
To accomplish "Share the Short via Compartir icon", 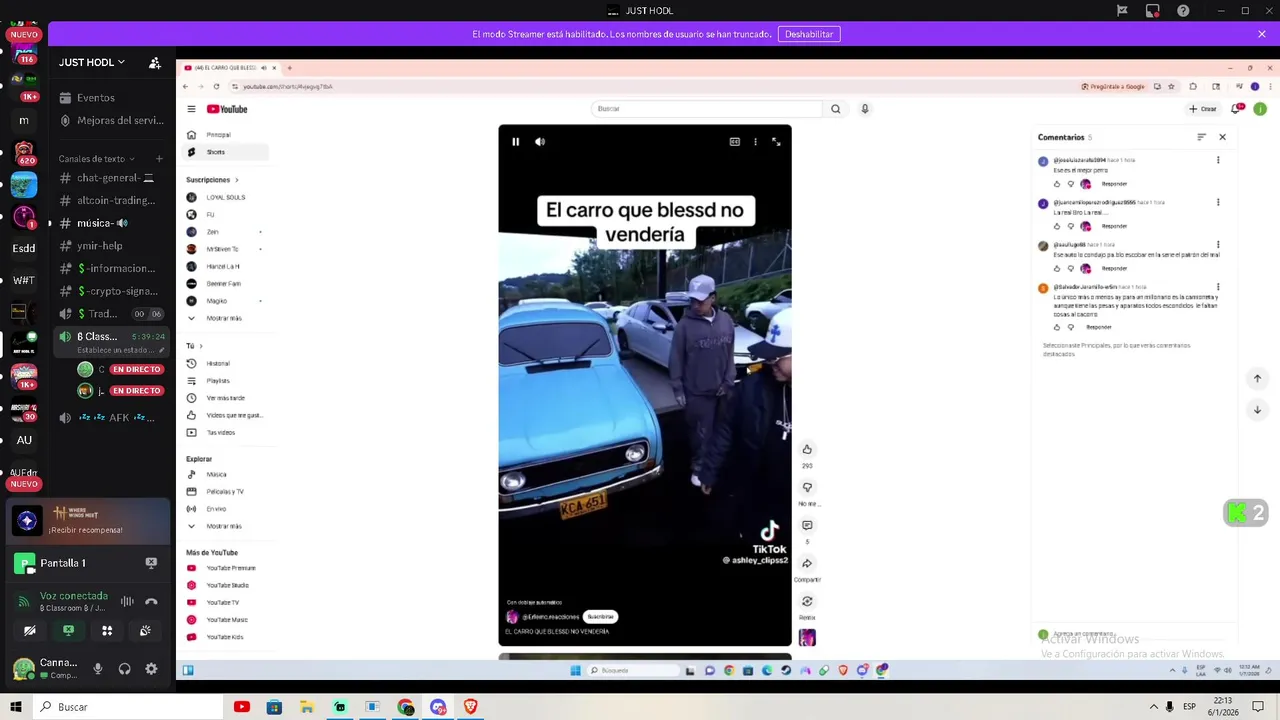I will point(807,563).
